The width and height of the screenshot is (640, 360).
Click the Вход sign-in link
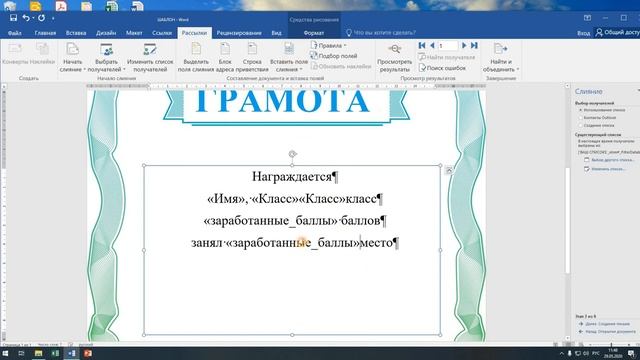[583, 33]
